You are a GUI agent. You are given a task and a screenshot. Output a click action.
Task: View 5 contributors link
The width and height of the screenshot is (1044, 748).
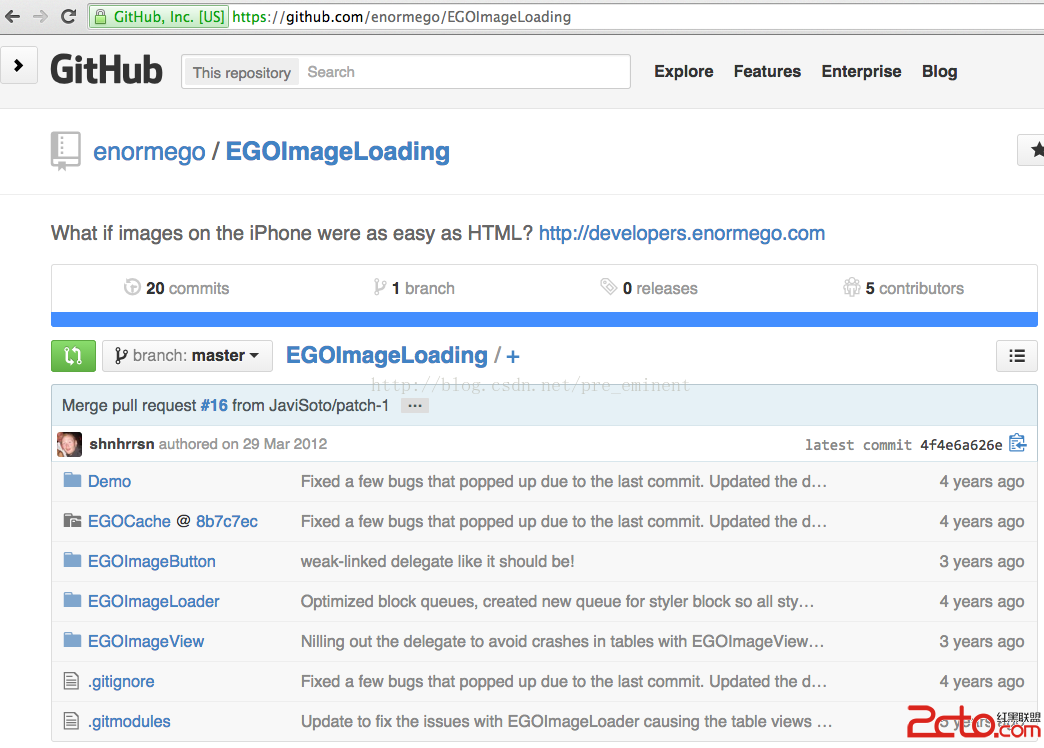tap(904, 288)
